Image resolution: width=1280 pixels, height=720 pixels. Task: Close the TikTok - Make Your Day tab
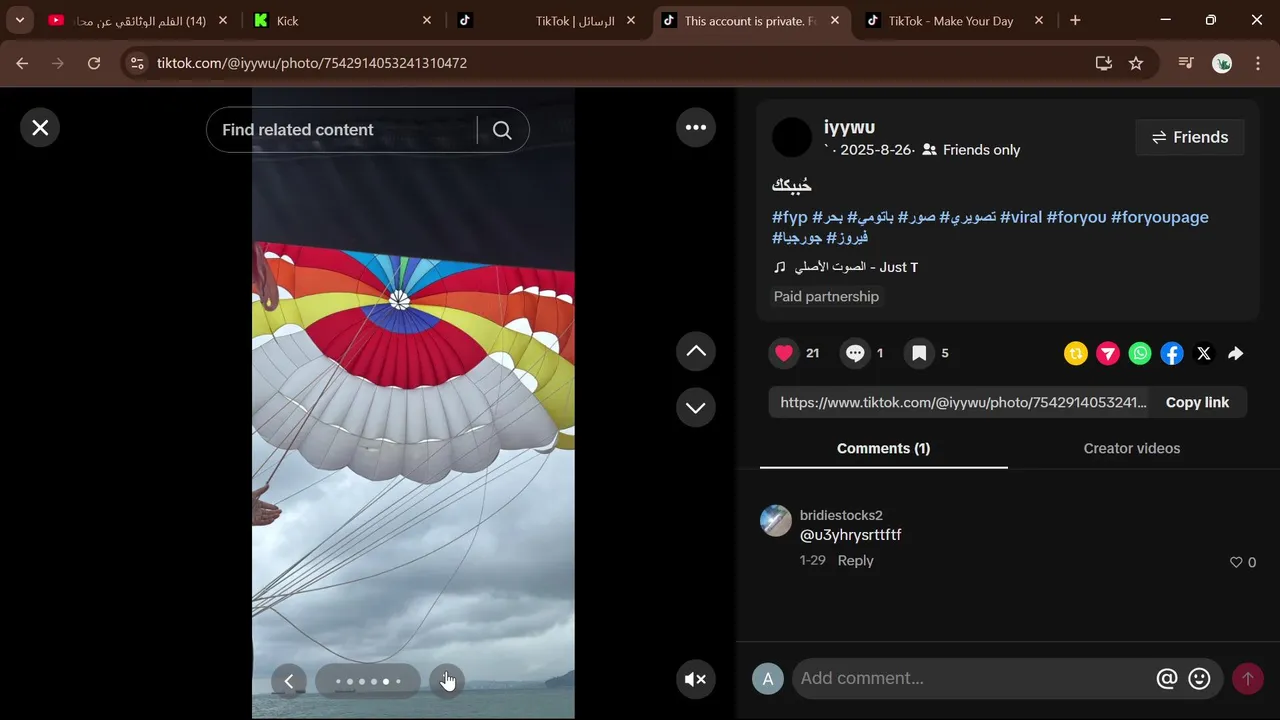click(1039, 20)
